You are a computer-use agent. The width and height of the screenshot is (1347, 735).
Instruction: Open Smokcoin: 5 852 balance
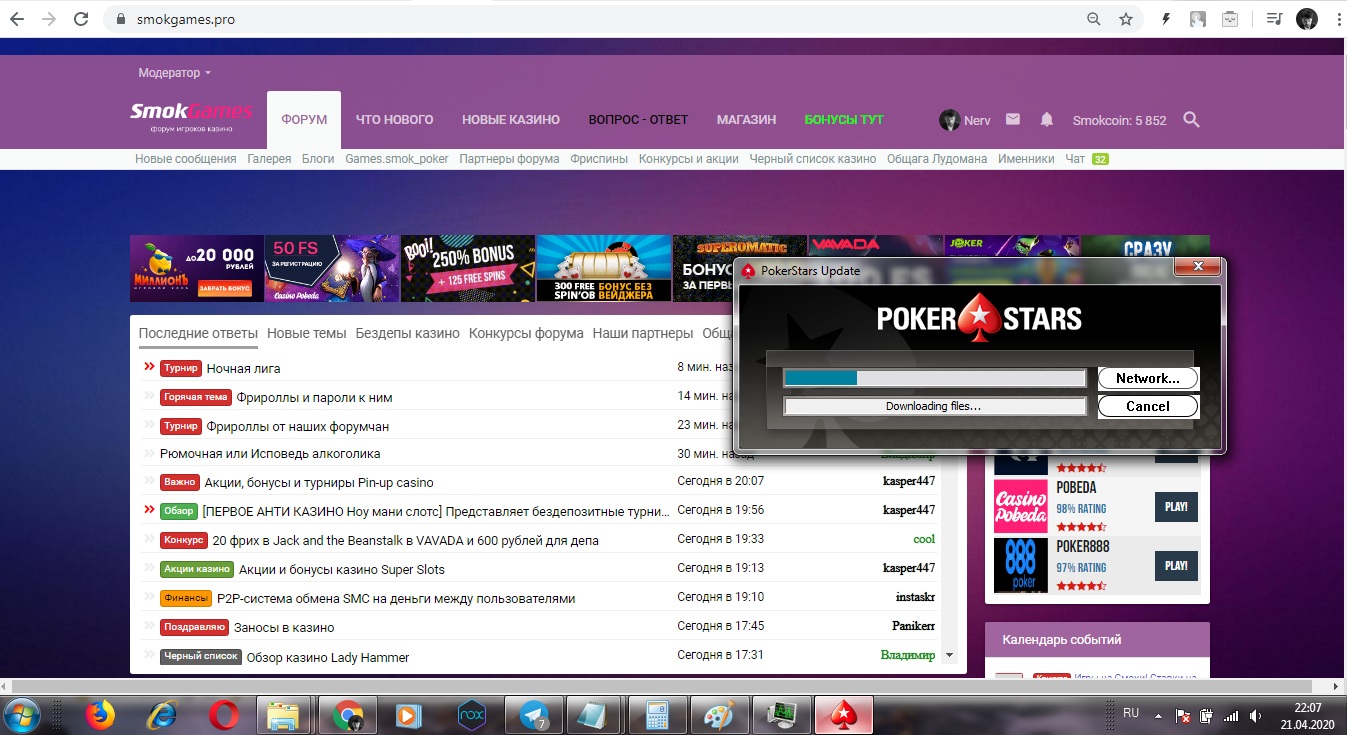click(x=1119, y=120)
